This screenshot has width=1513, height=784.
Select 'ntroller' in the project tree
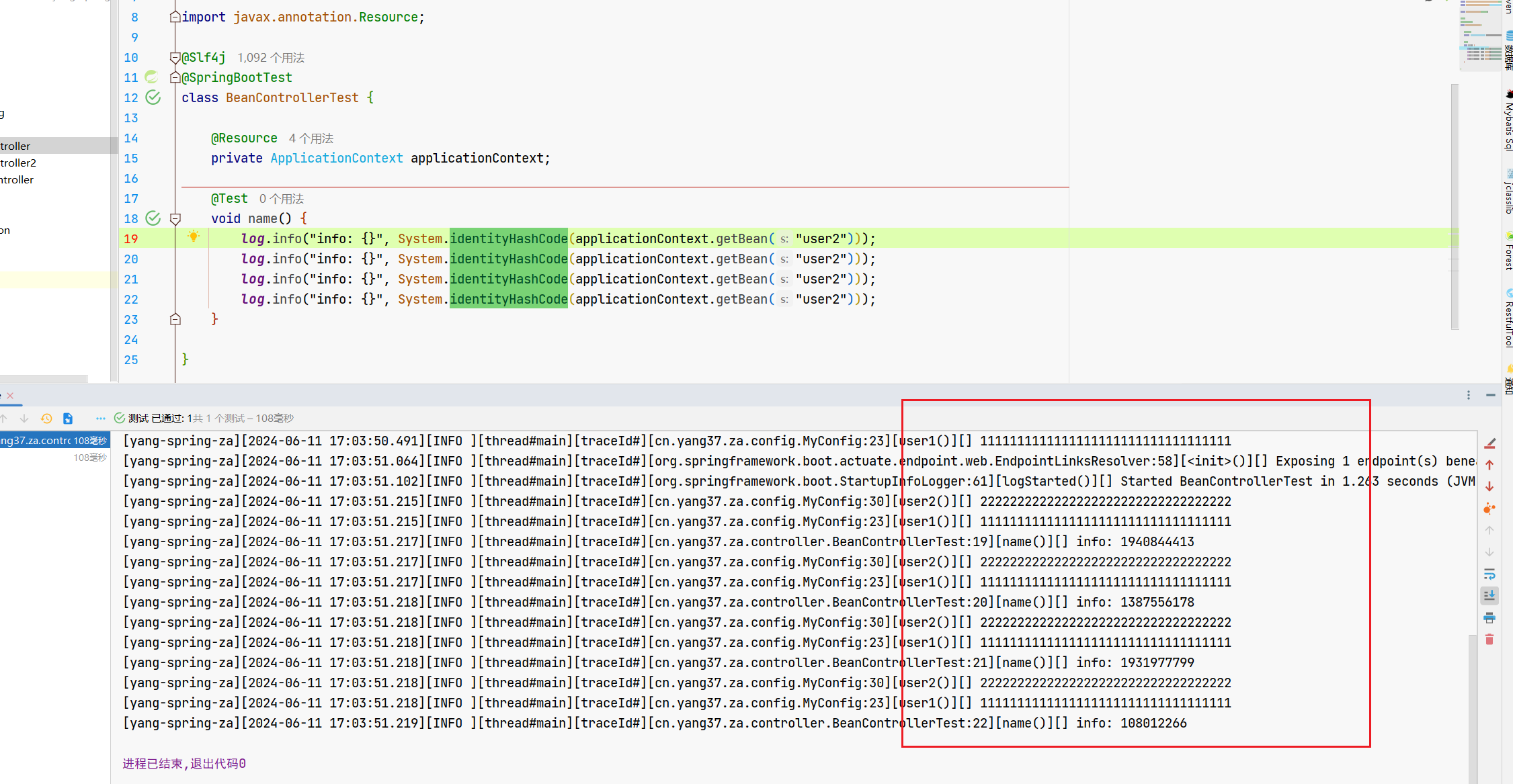point(17,179)
